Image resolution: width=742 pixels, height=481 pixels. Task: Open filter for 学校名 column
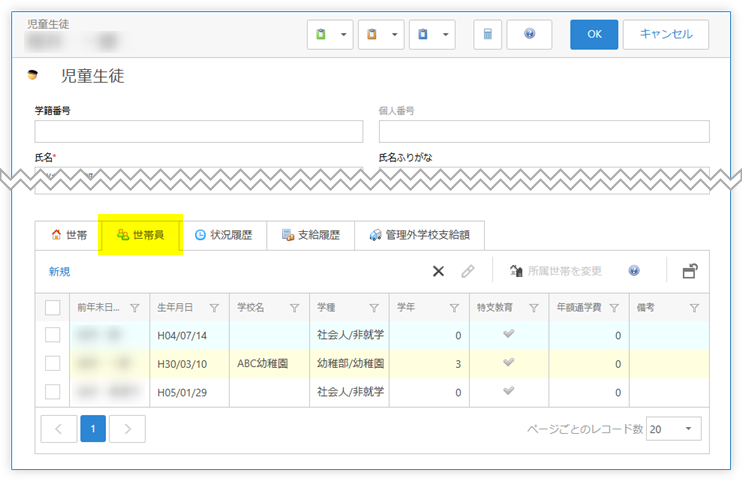[x=294, y=308]
